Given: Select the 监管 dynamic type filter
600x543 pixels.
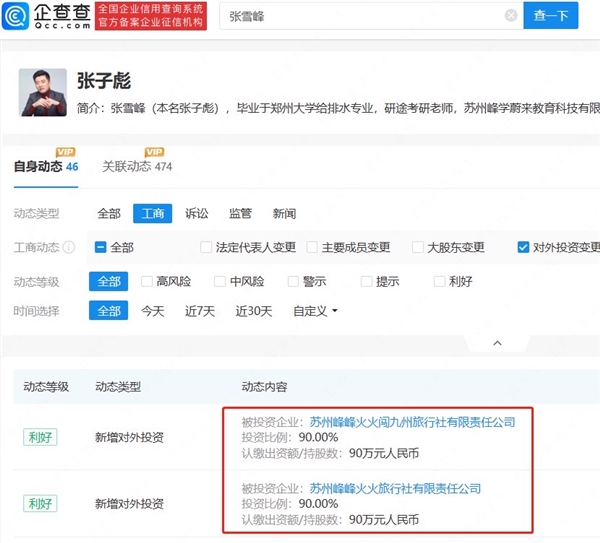Looking at the screenshot, I should 240,214.
